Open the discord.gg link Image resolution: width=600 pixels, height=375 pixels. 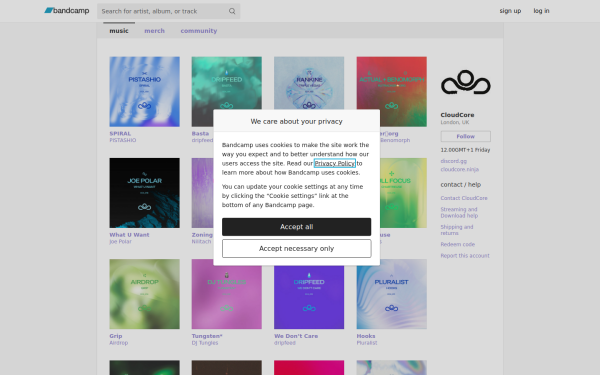(x=453, y=161)
